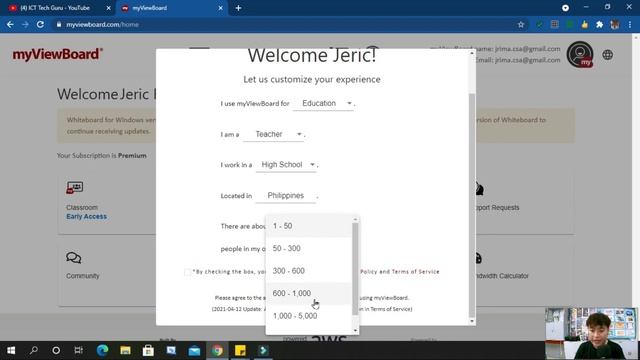Open the Extensions puzzle icon
This screenshot has width=640, height=360.
pos(599,24)
